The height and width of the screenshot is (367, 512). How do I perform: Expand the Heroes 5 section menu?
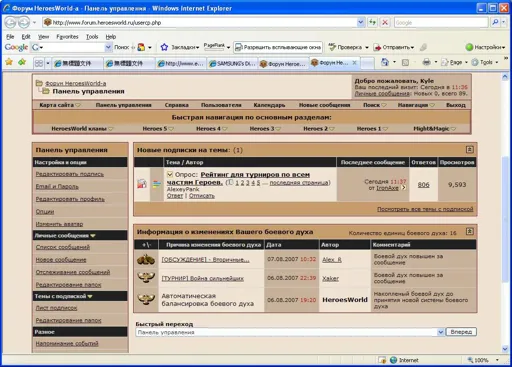pyautogui.click(x=158, y=129)
